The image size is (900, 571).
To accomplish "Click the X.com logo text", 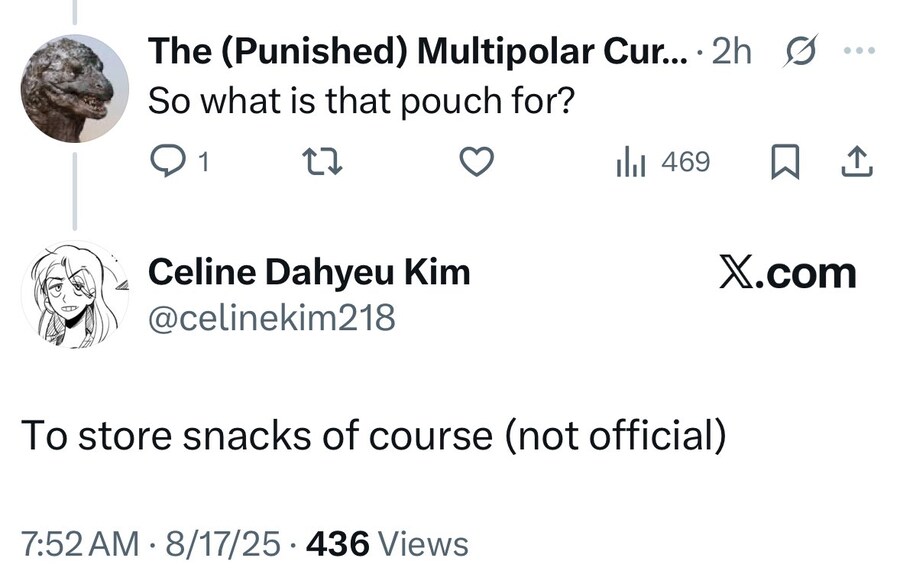I will coord(787,272).
